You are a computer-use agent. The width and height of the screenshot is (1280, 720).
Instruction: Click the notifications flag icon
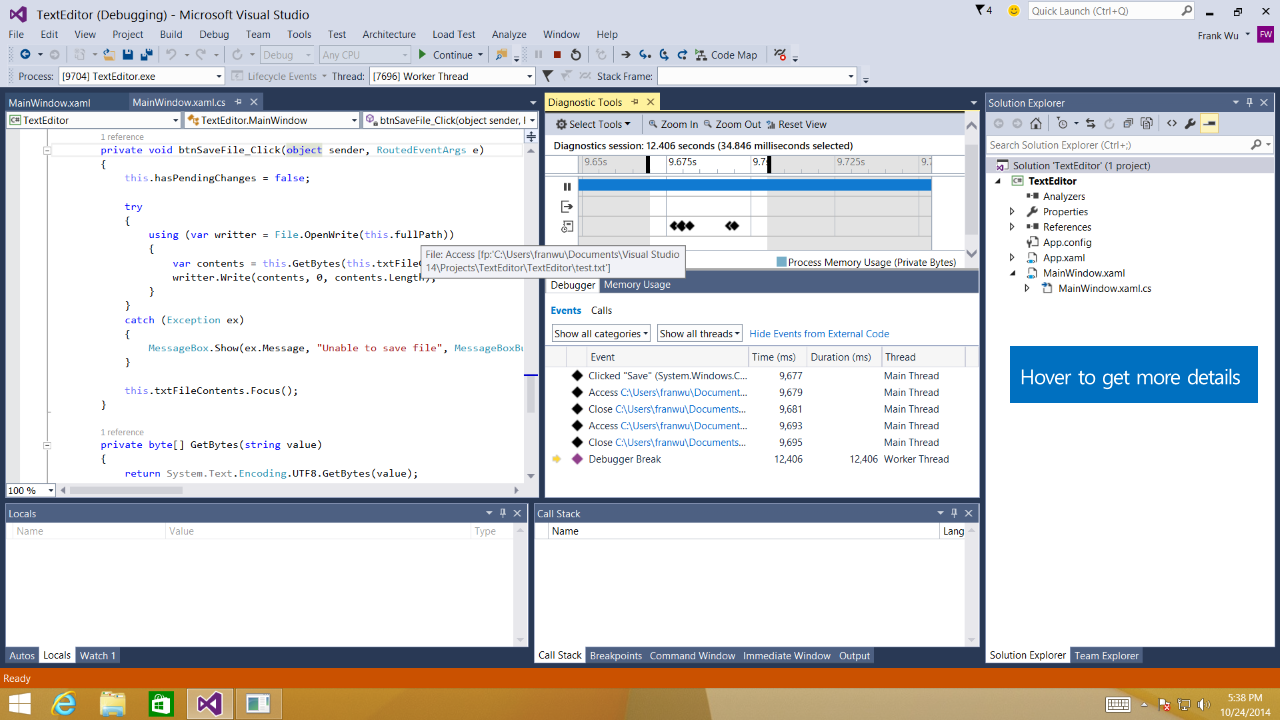coord(984,10)
